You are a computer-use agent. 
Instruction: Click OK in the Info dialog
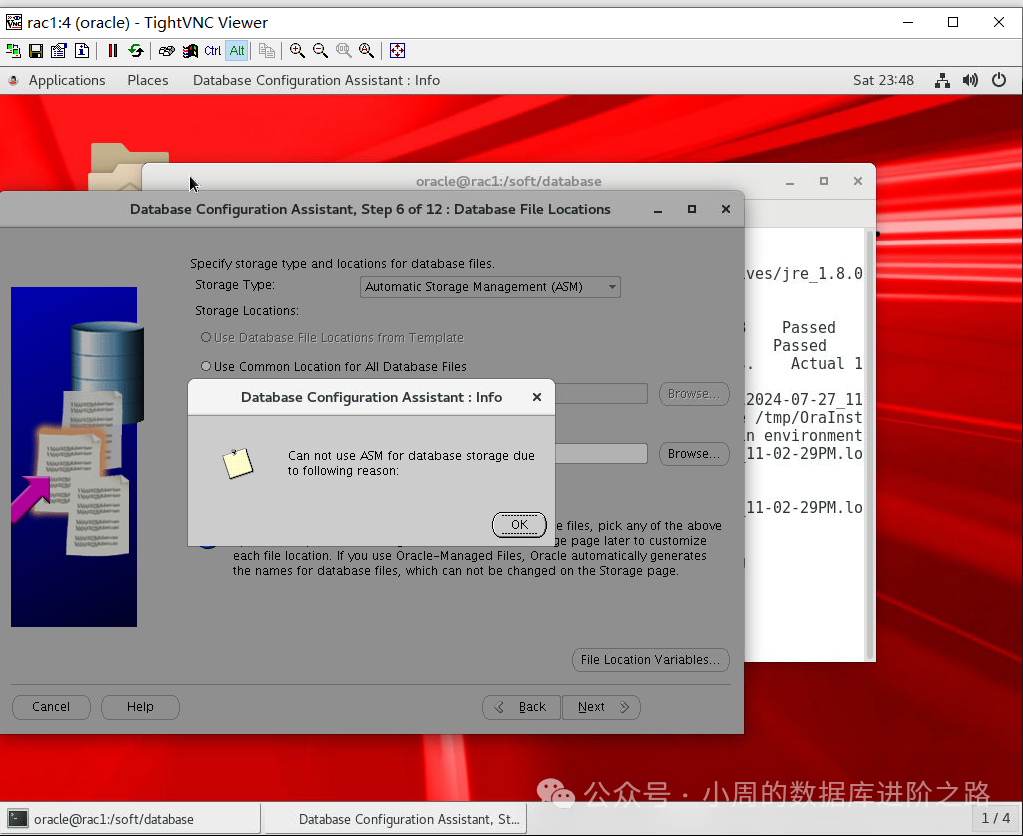pyautogui.click(x=519, y=525)
